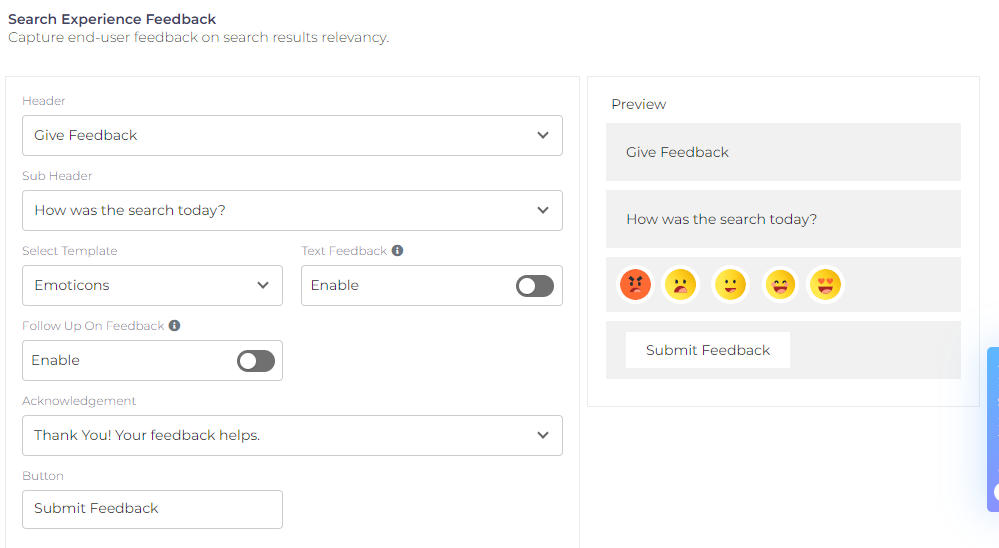Enable the Text Feedback toggle
The width and height of the screenshot is (999, 548).
click(534, 286)
